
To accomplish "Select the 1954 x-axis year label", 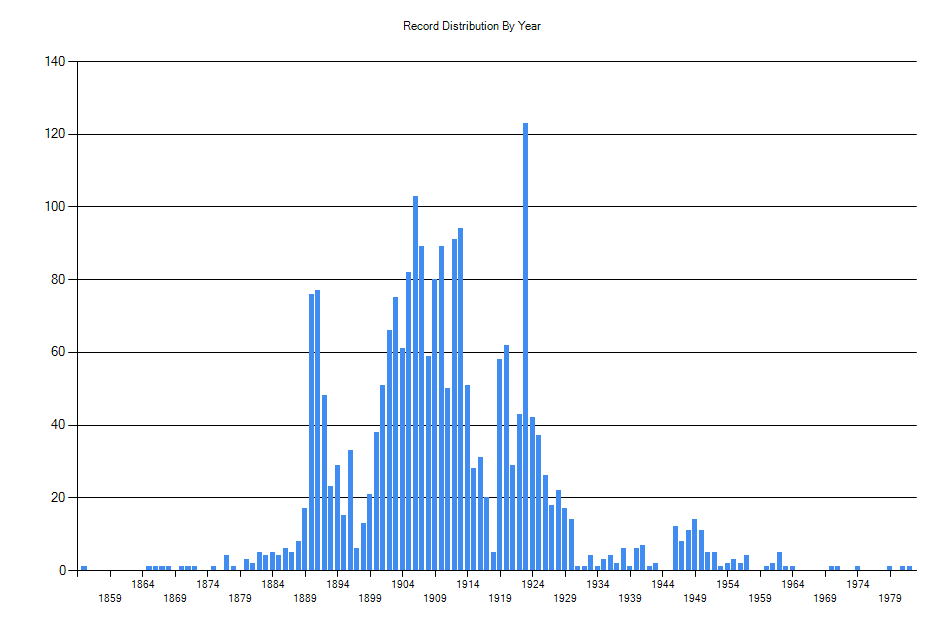I will pyautogui.click(x=727, y=584).
